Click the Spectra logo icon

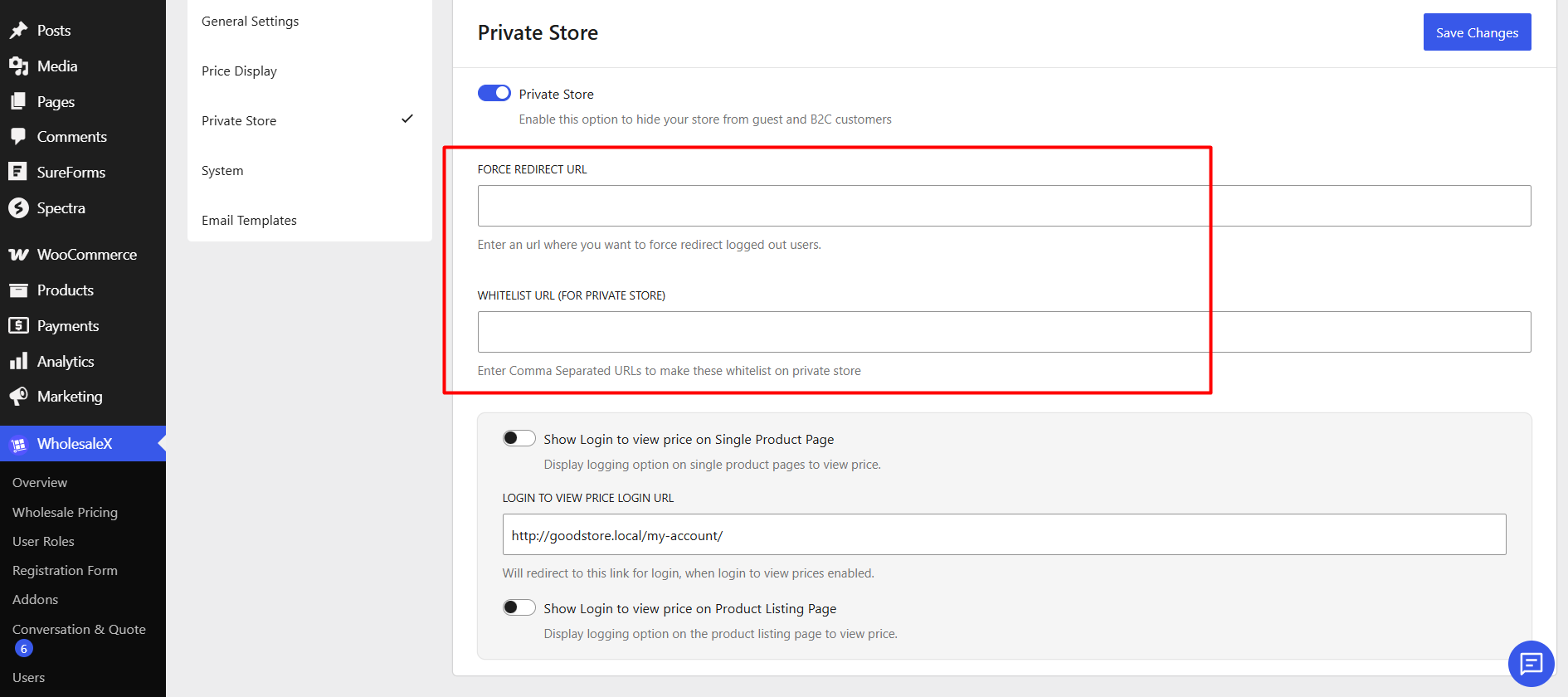(18, 208)
